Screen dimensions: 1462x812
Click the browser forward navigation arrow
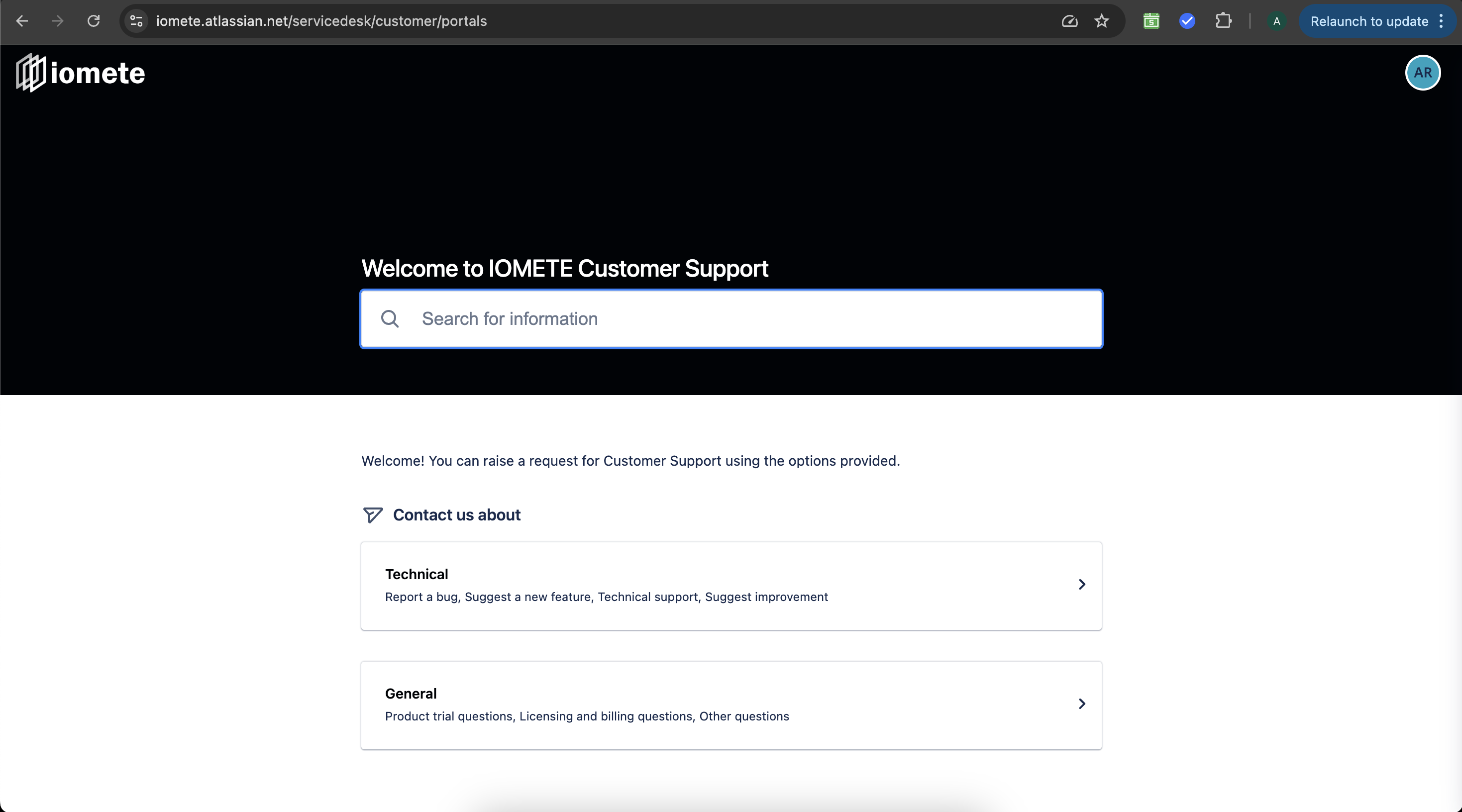click(58, 21)
